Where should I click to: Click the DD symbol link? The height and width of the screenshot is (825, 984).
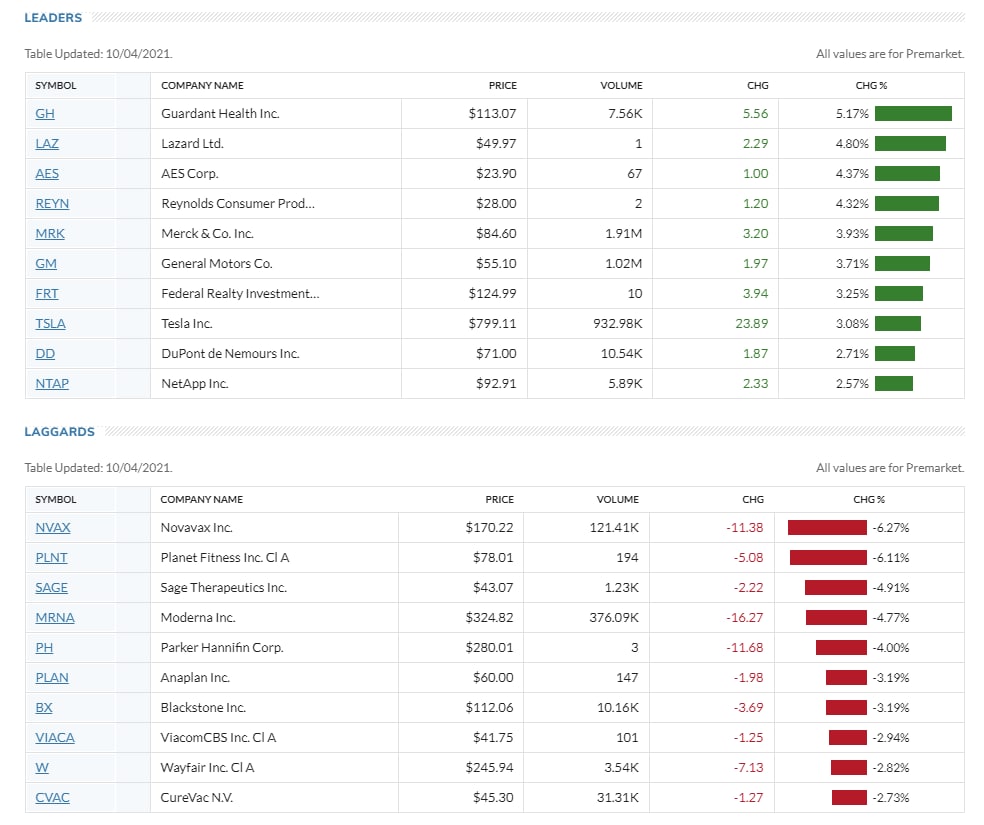(45, 354)
